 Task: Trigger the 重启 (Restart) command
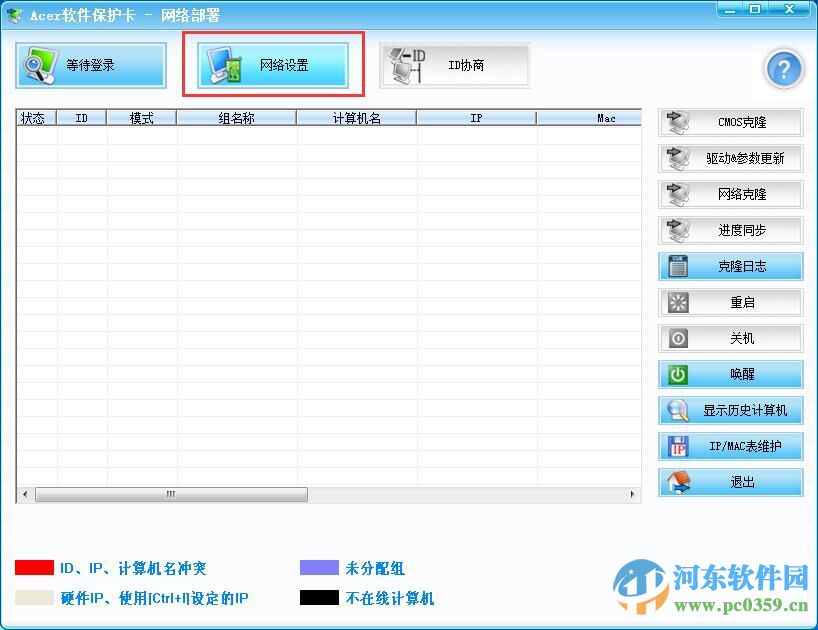pyautogui.click(x=729, y=302)
